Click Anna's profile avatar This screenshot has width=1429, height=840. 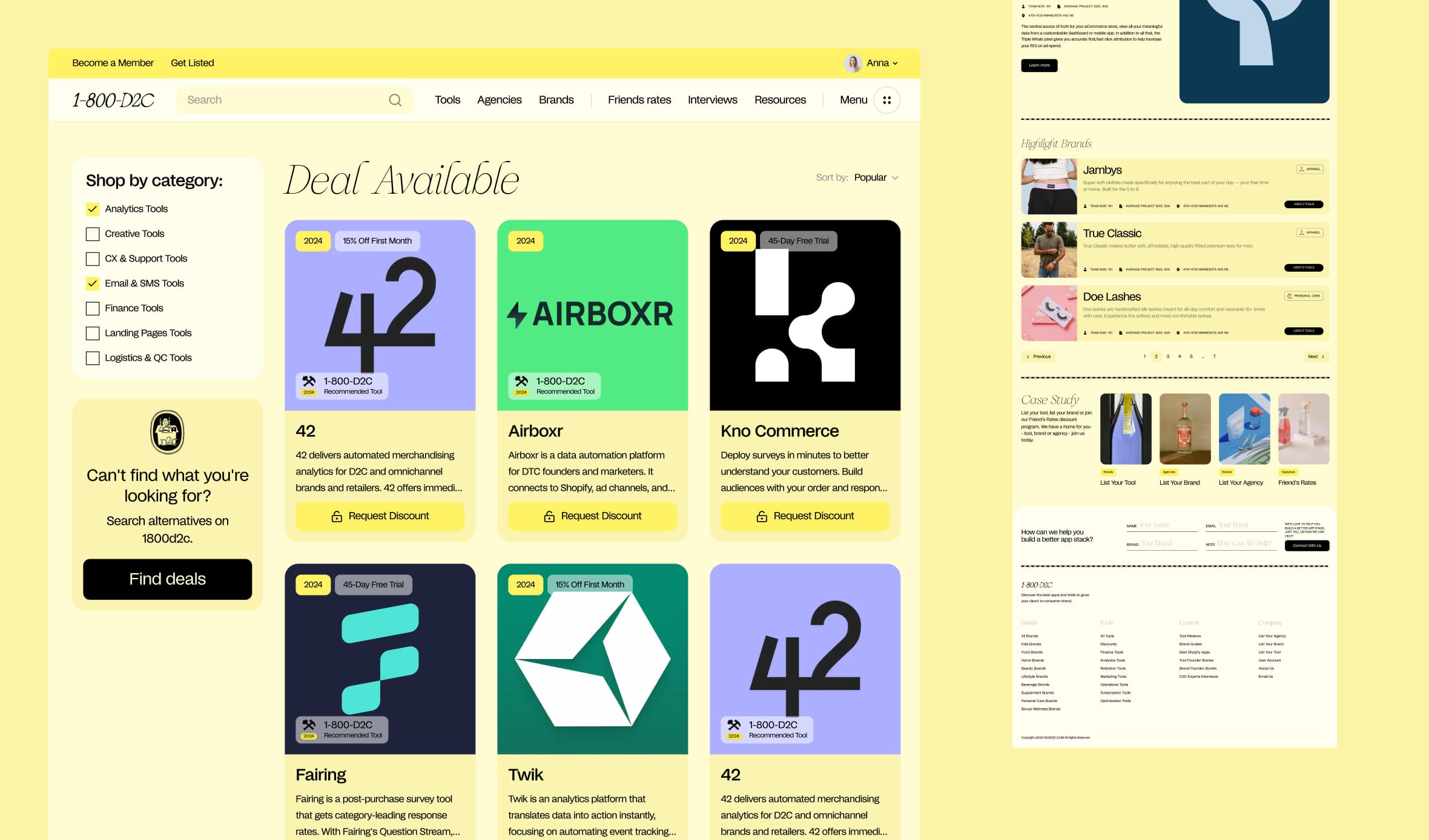853,63
